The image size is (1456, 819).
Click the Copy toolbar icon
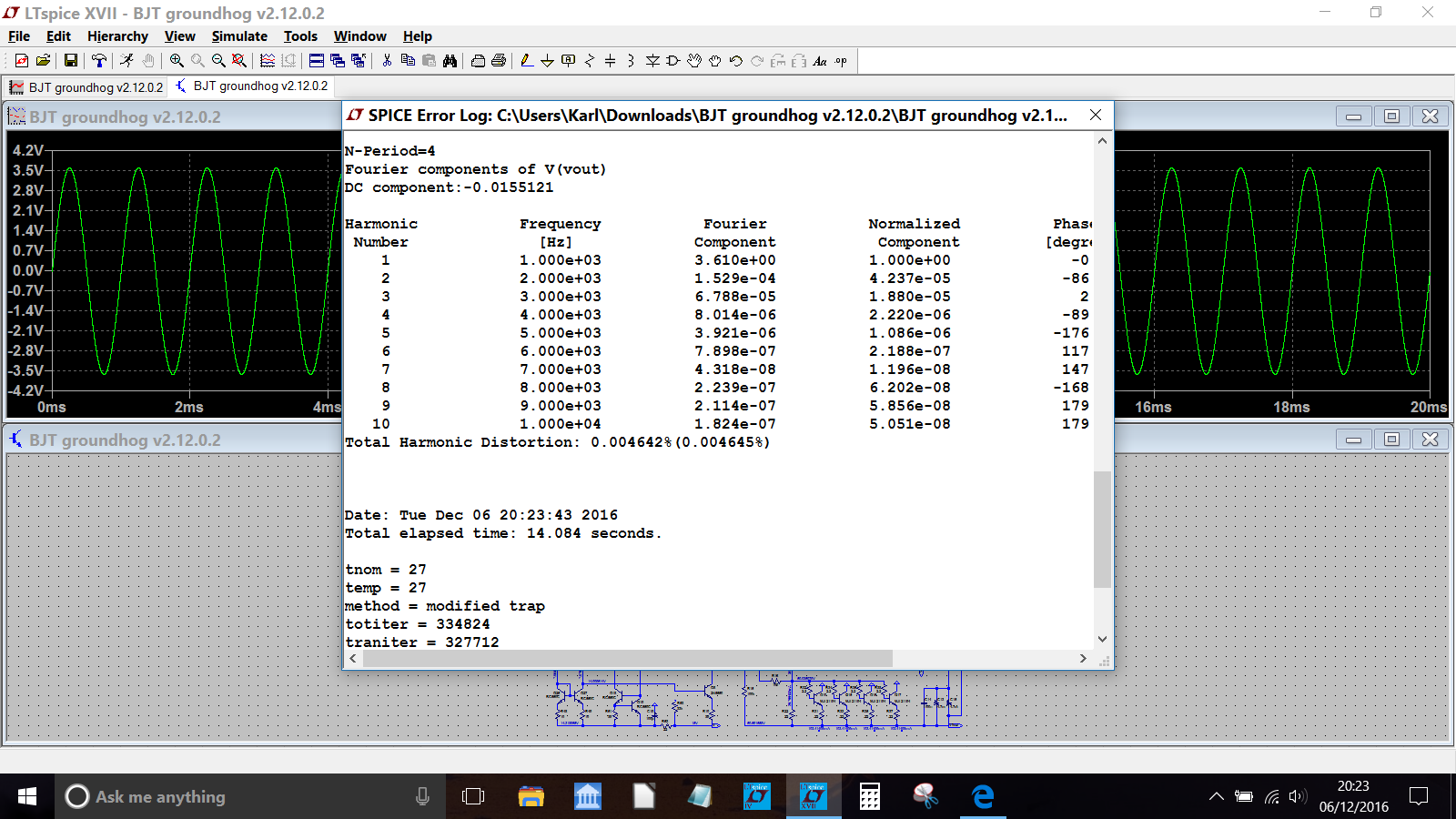pos(408,61)
